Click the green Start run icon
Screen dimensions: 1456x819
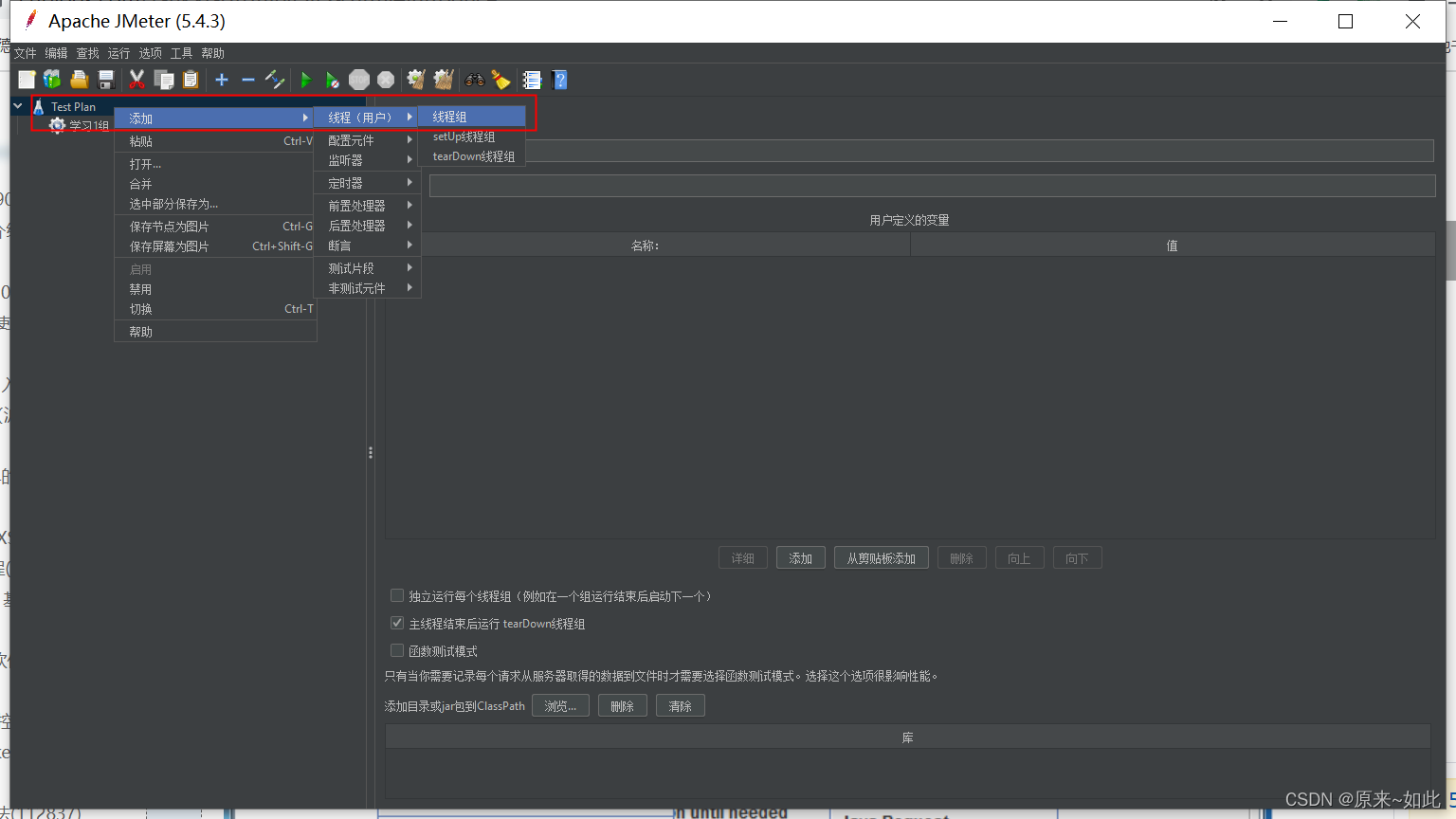pos(305,80)
